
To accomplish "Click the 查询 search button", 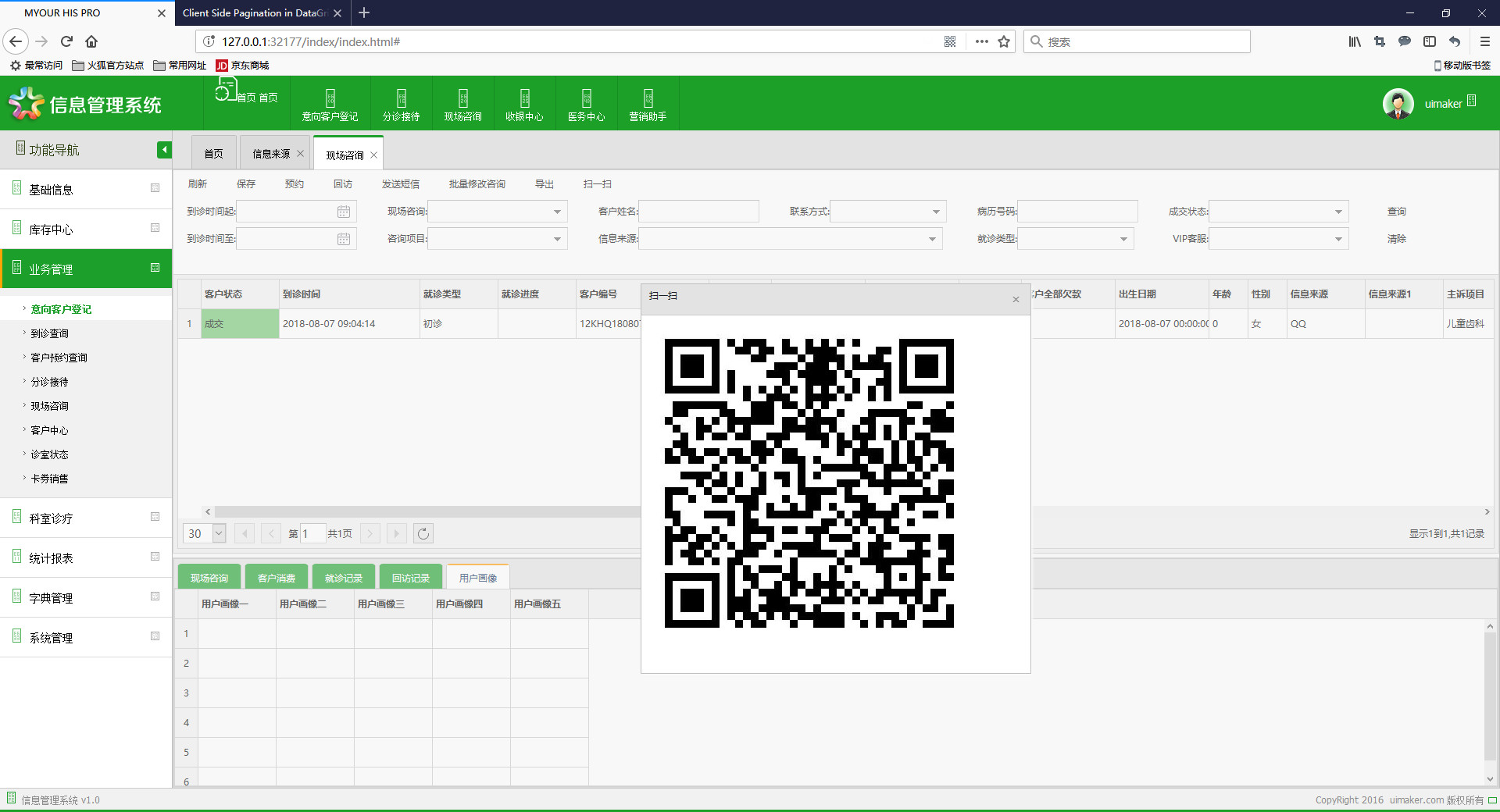I will tap(1397, 212).
